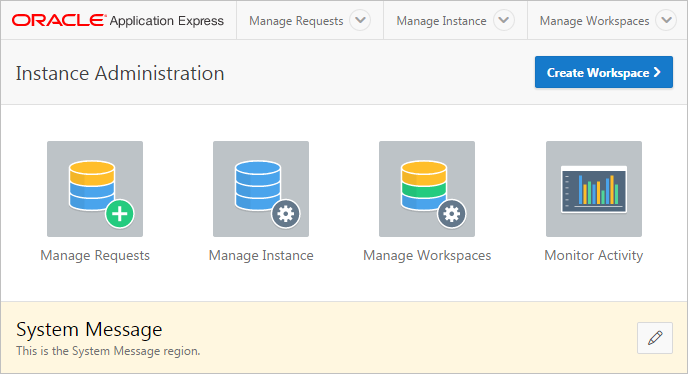Click the Create Workspace button
Image resolution: width=688 pixels, height=374 pixels.
point(603,72)
